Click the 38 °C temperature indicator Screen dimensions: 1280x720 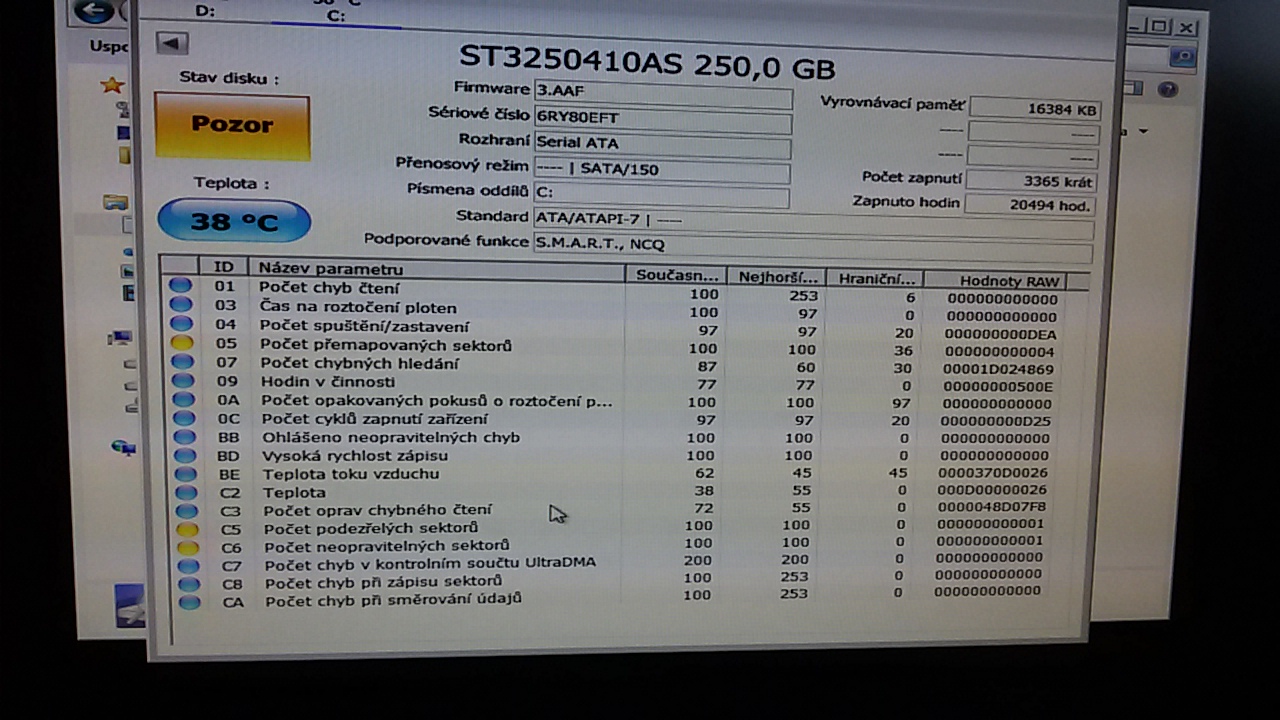click(x=234, y=220)
